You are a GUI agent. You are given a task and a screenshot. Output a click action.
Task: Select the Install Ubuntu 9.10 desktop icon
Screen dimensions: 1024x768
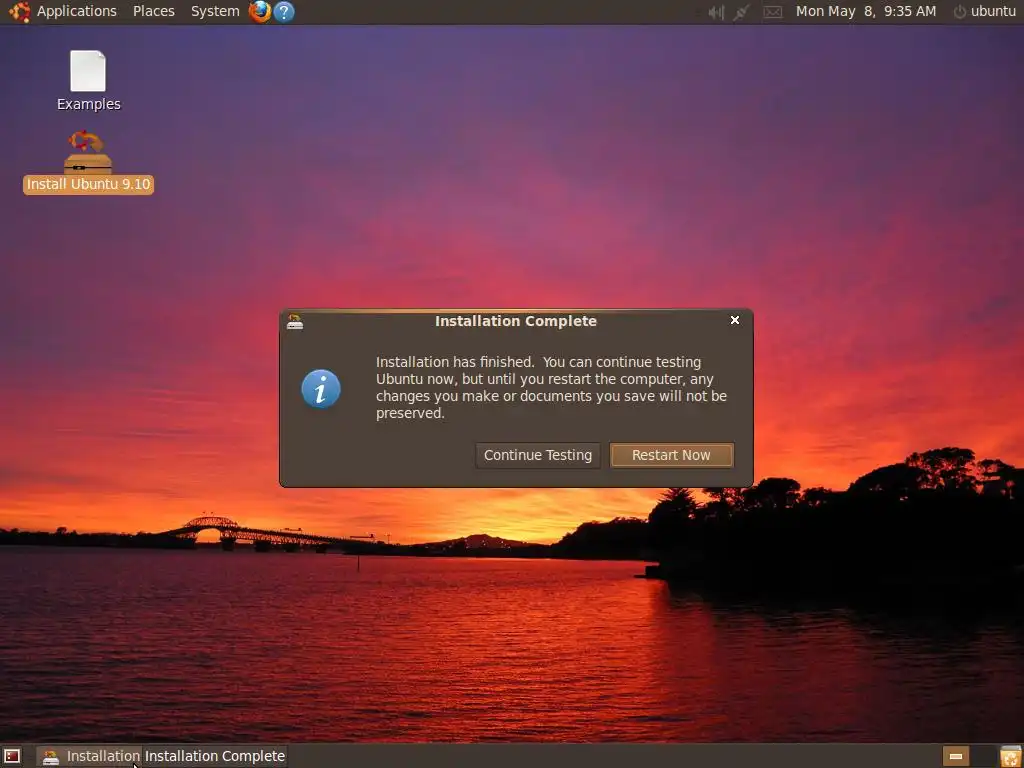pyautogui.click(x=88, y=162)
